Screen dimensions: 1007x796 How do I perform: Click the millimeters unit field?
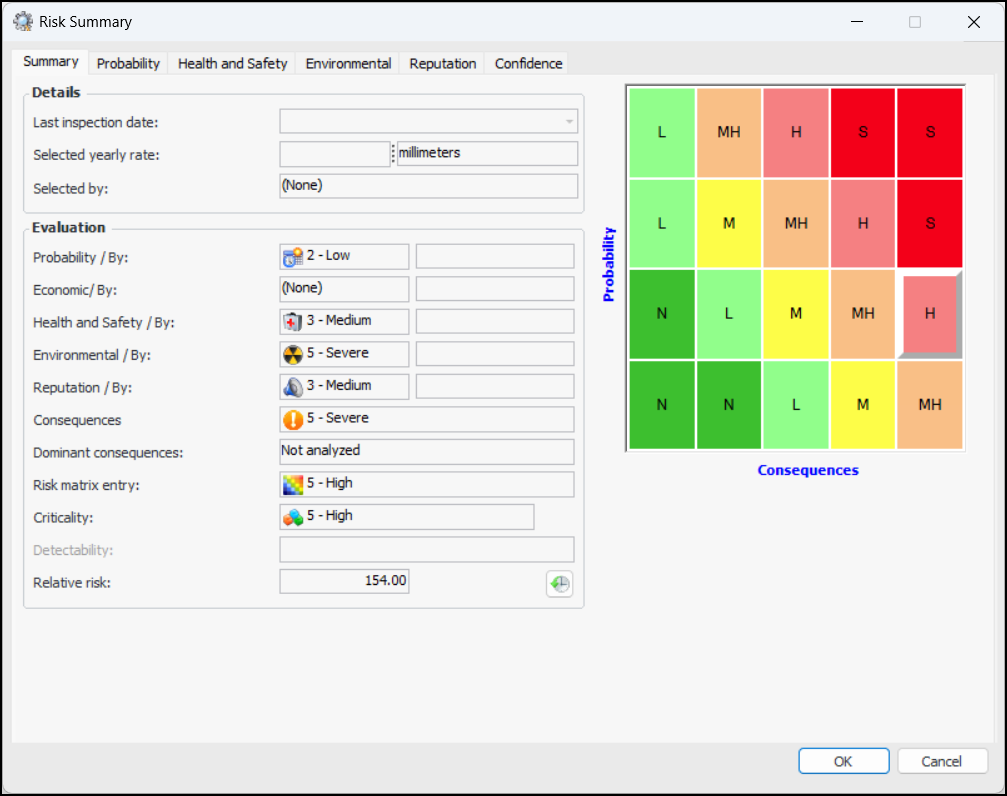487,154
